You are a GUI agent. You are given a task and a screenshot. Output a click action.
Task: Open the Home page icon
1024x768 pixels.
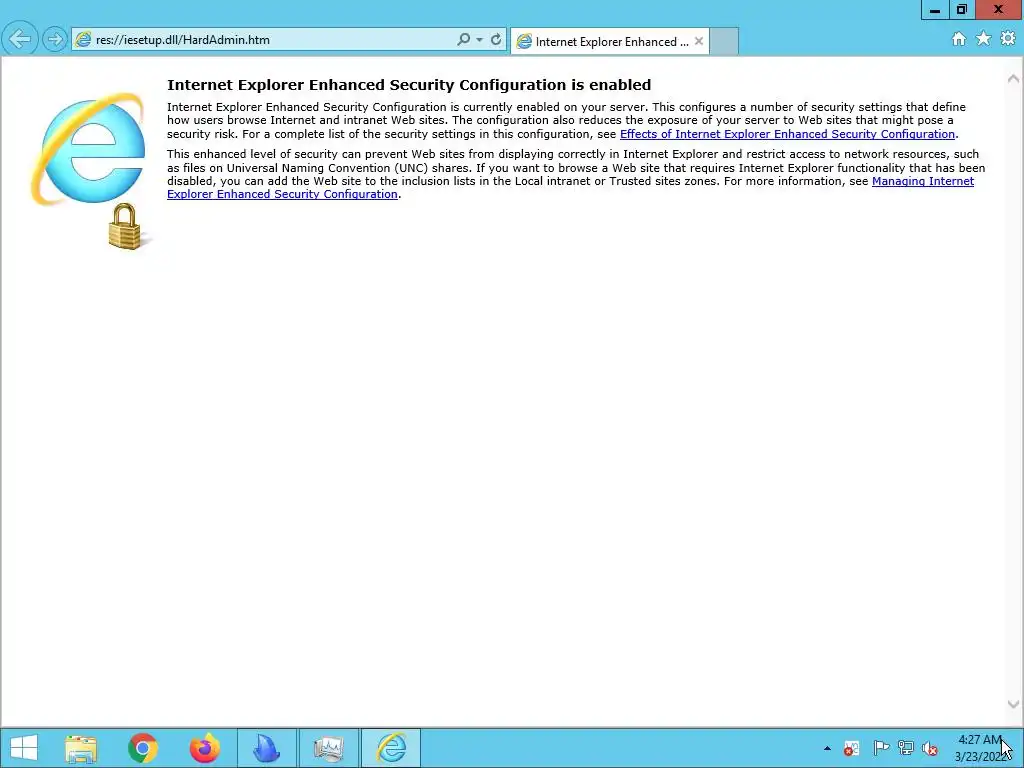tap(959, 39)
